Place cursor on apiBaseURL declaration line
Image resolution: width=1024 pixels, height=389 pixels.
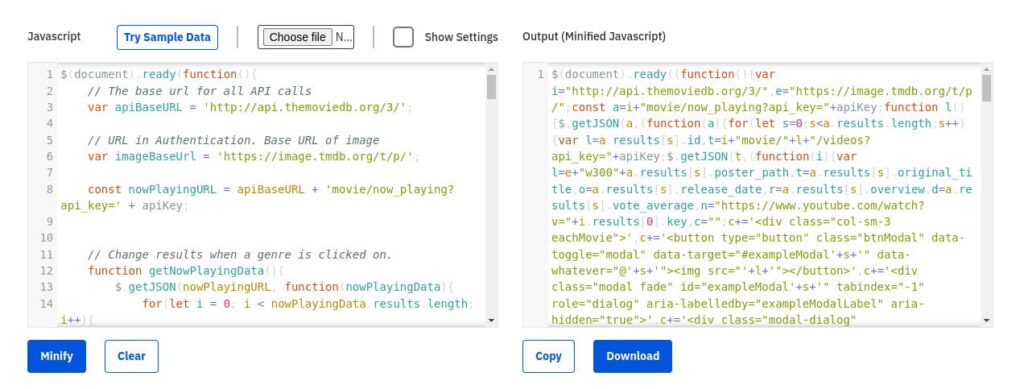(250, 107)
